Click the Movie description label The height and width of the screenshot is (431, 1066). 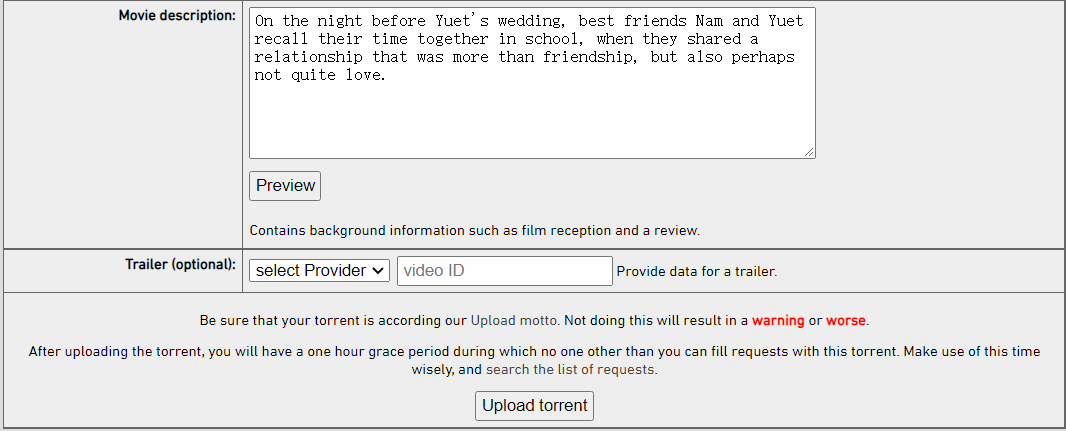(x=177, y=15)
